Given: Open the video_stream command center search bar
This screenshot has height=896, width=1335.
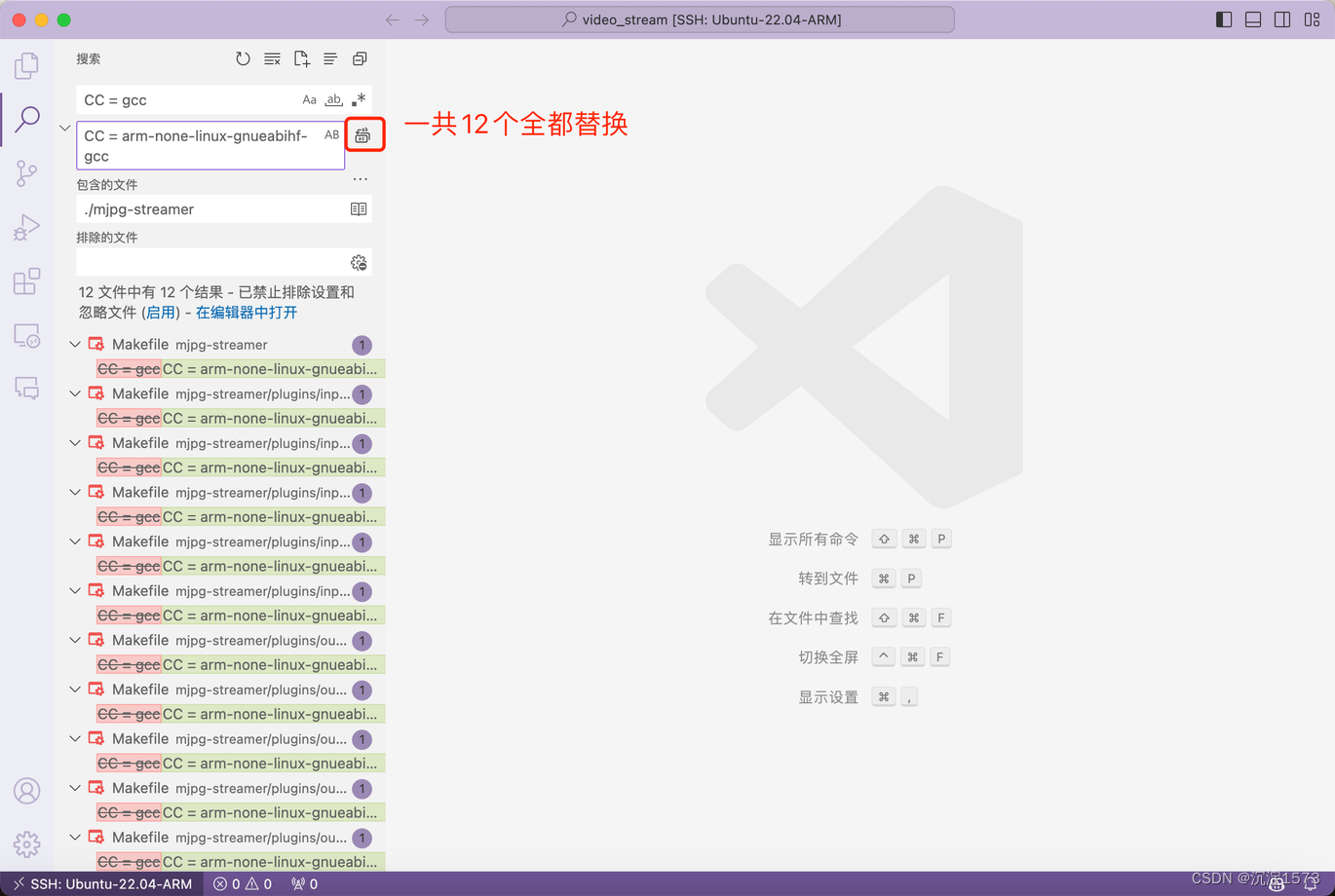Looking at the screenshot, I should [x=700, y=19].
